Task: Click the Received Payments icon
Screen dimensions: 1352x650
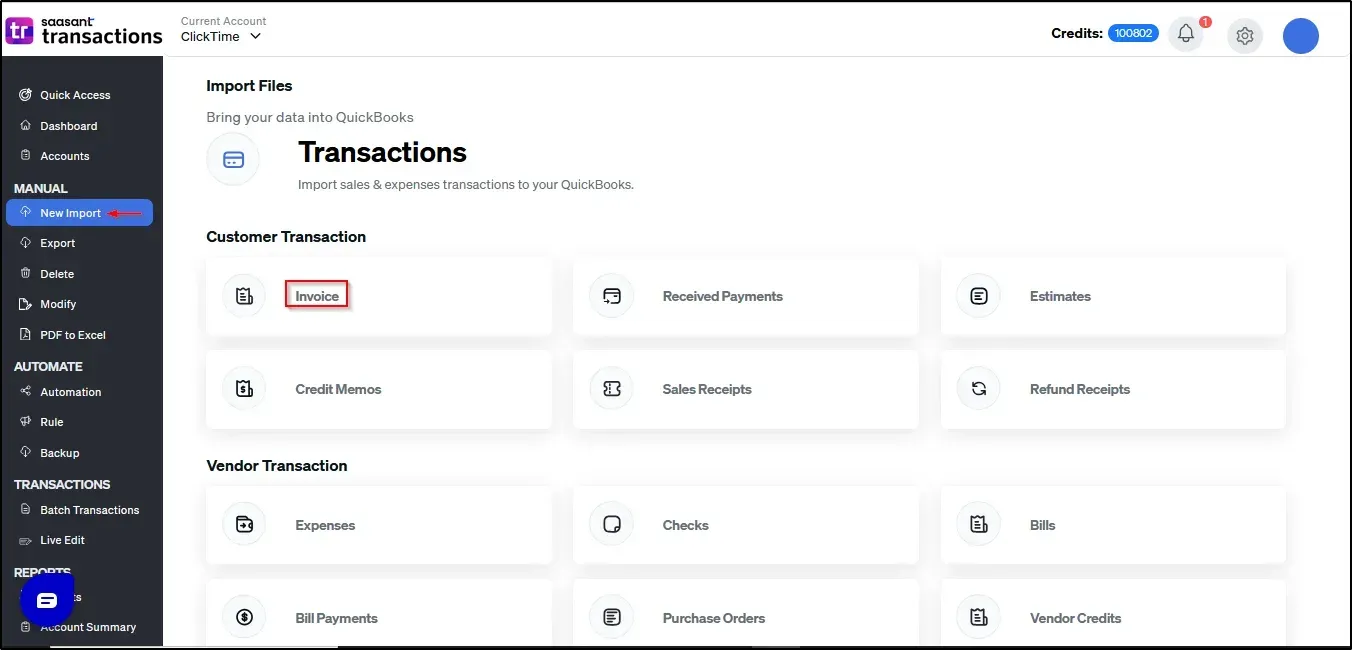Action: (x=612, y=296)
